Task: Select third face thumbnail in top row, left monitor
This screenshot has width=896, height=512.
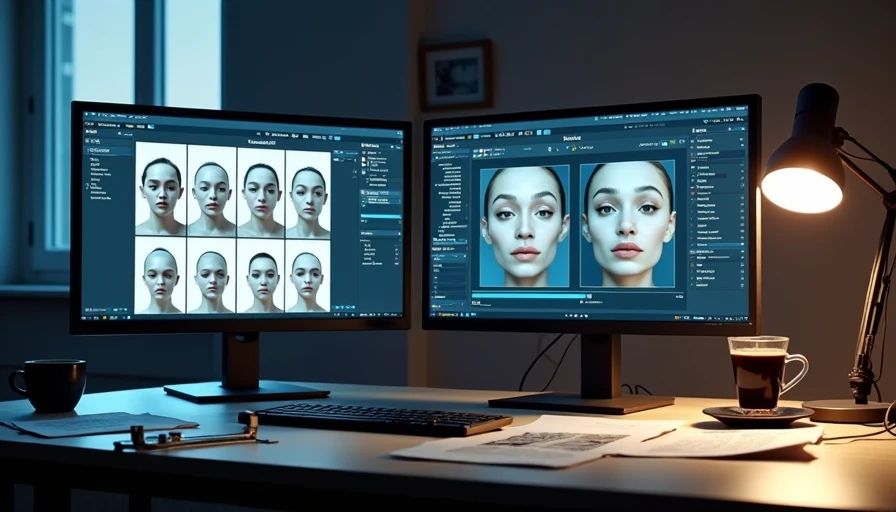Action: click(x=261, y=191)
